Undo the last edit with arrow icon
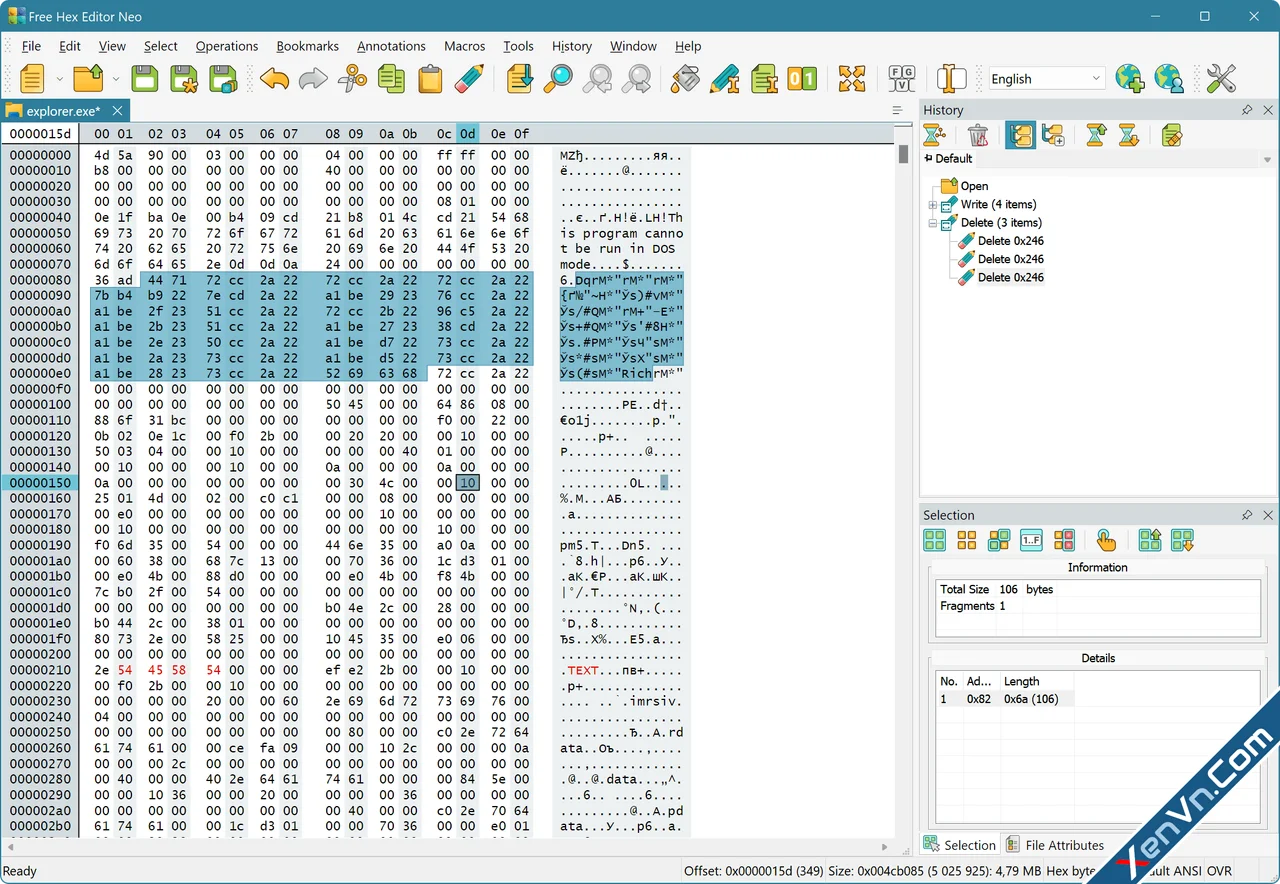 274,78
